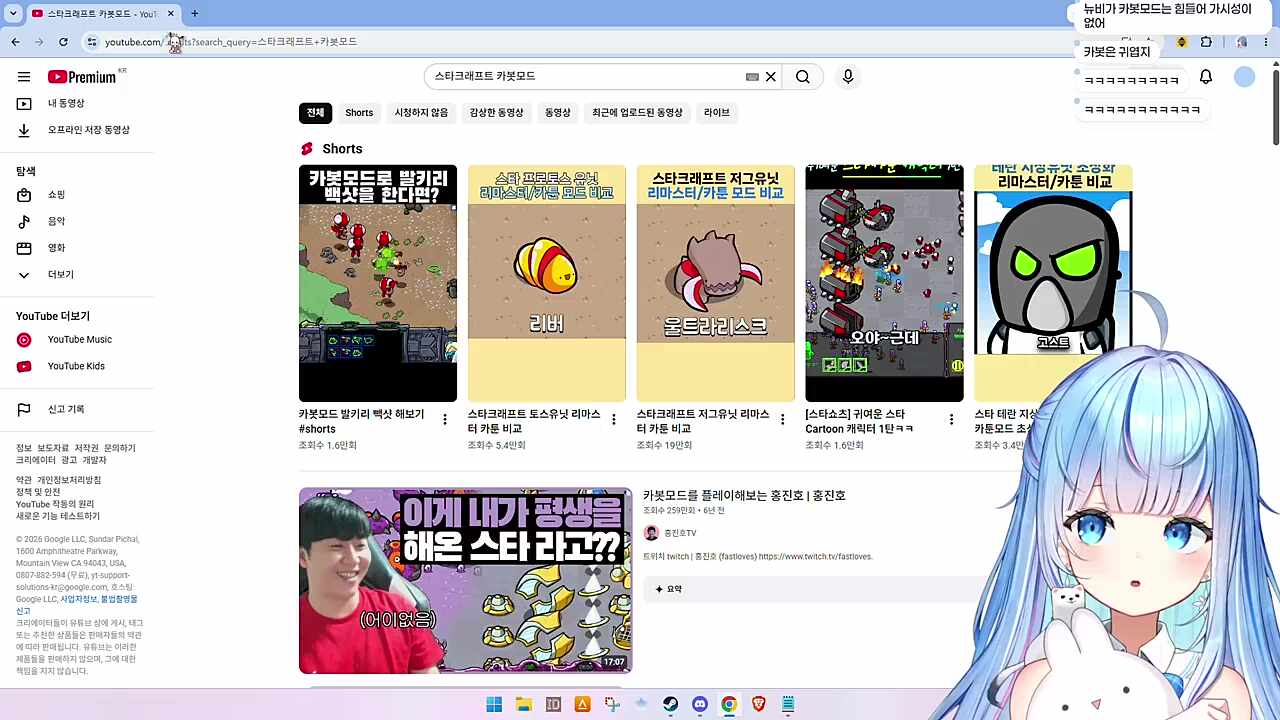Click the page vertical scrollbar thumb
The image size is (1280, 720).
pos(1275,107)
